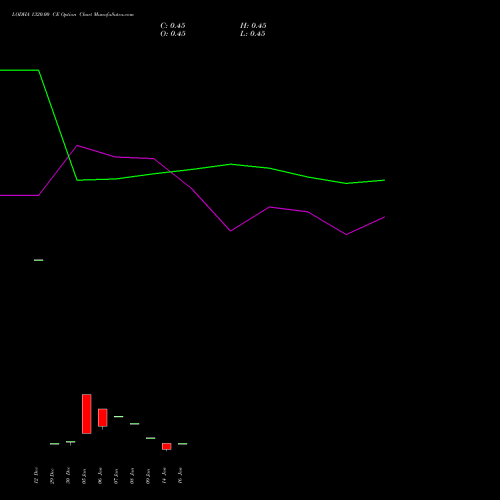Click the '08 Jan' axis label

132,476
